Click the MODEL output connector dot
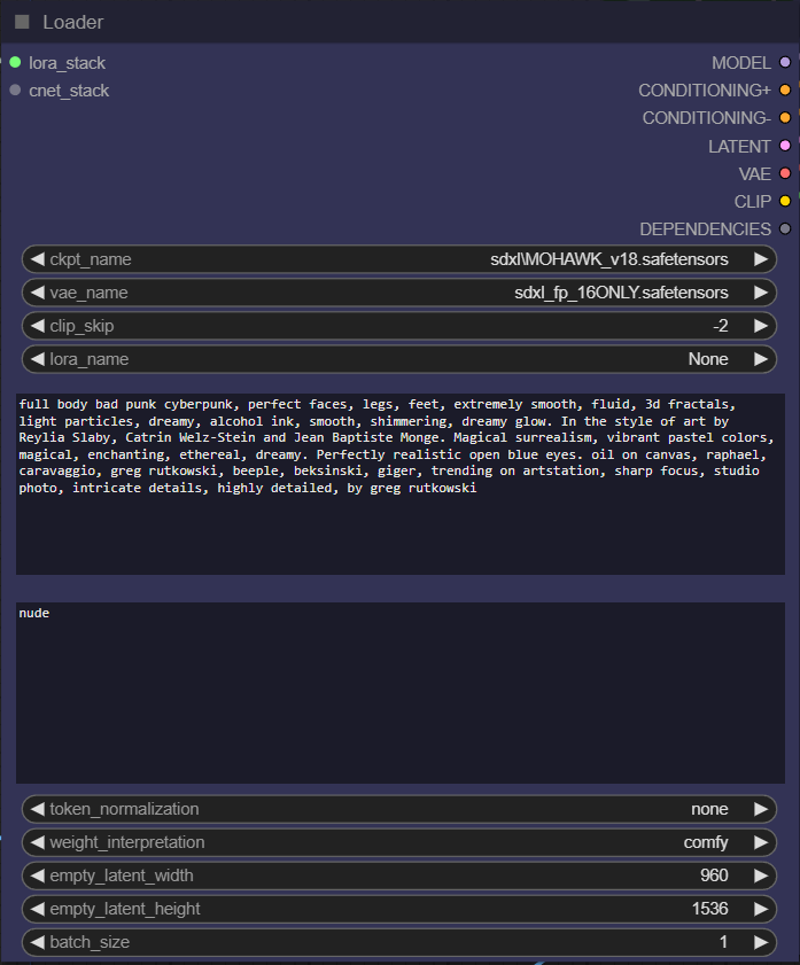 (x=785, y=62)
